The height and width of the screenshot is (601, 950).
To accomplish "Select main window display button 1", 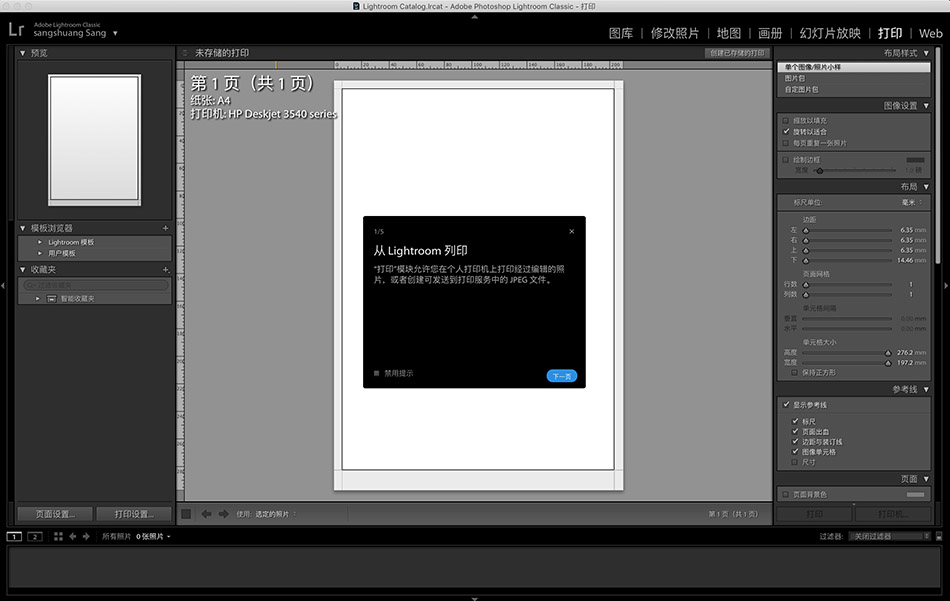I will click(14, 536).
